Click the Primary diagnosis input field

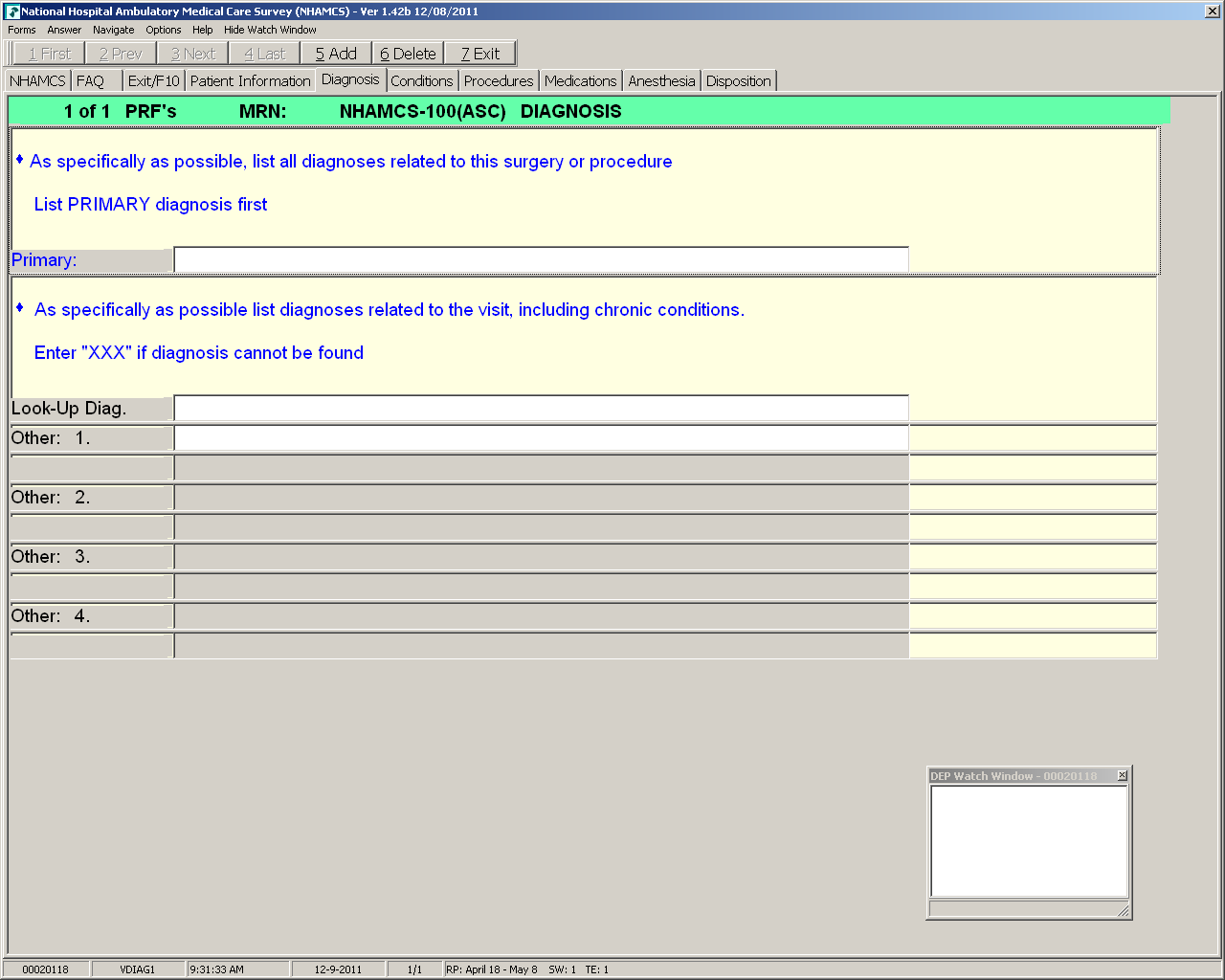point(541,259)
